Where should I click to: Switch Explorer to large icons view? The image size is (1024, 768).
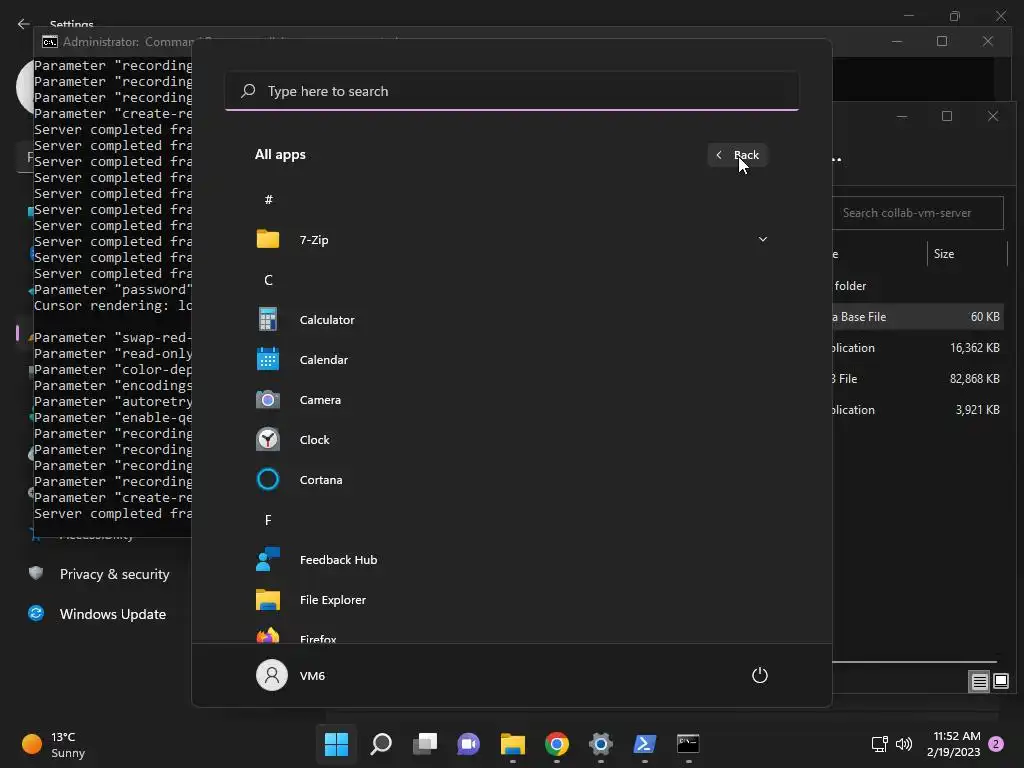pyautogui.click(x=1000, y=682)
